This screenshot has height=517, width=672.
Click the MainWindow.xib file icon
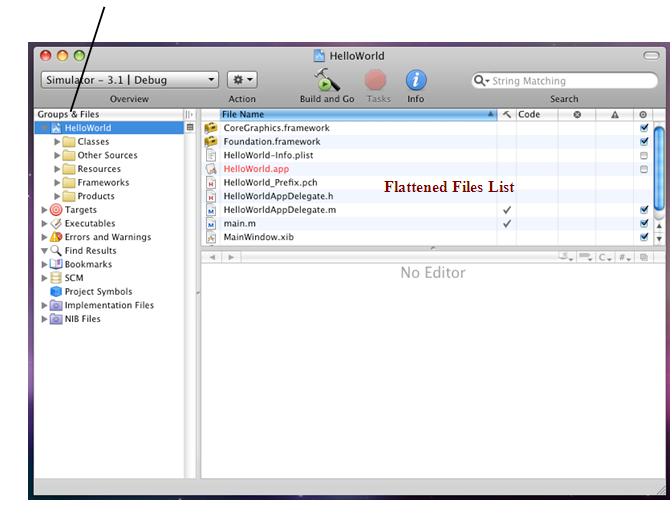coord(211,237)
